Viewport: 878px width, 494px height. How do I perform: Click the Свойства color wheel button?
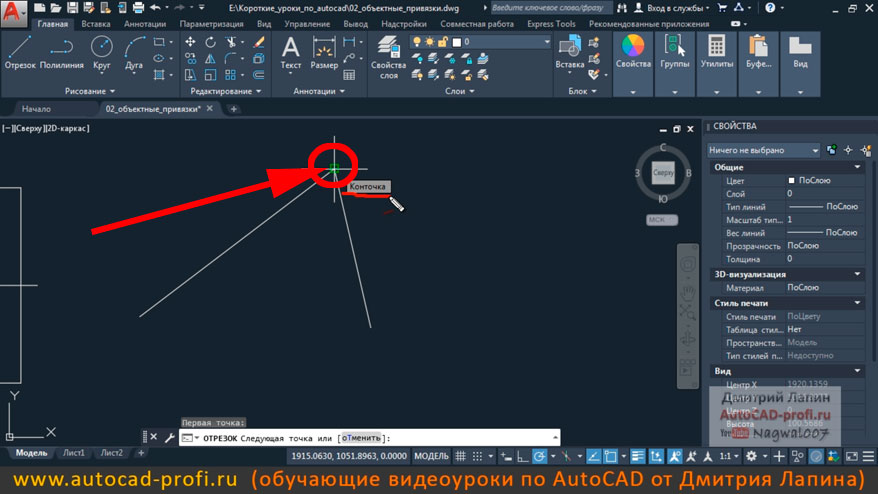(x=633, y=52)
